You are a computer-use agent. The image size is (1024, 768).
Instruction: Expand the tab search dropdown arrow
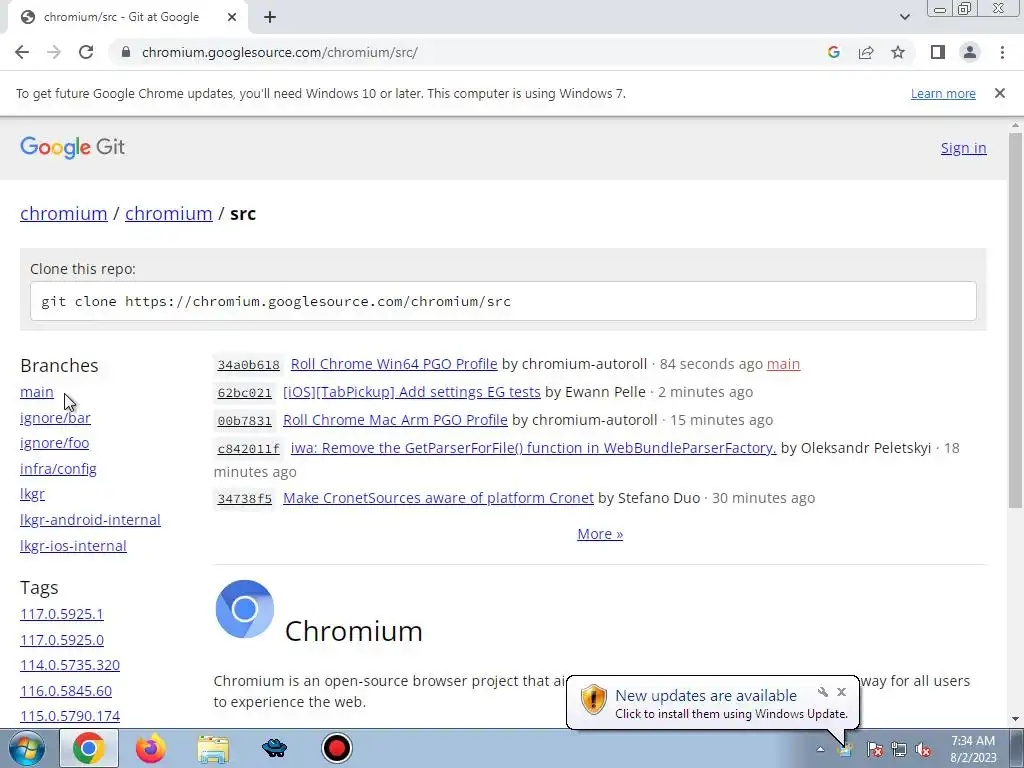tap(904, 18)
